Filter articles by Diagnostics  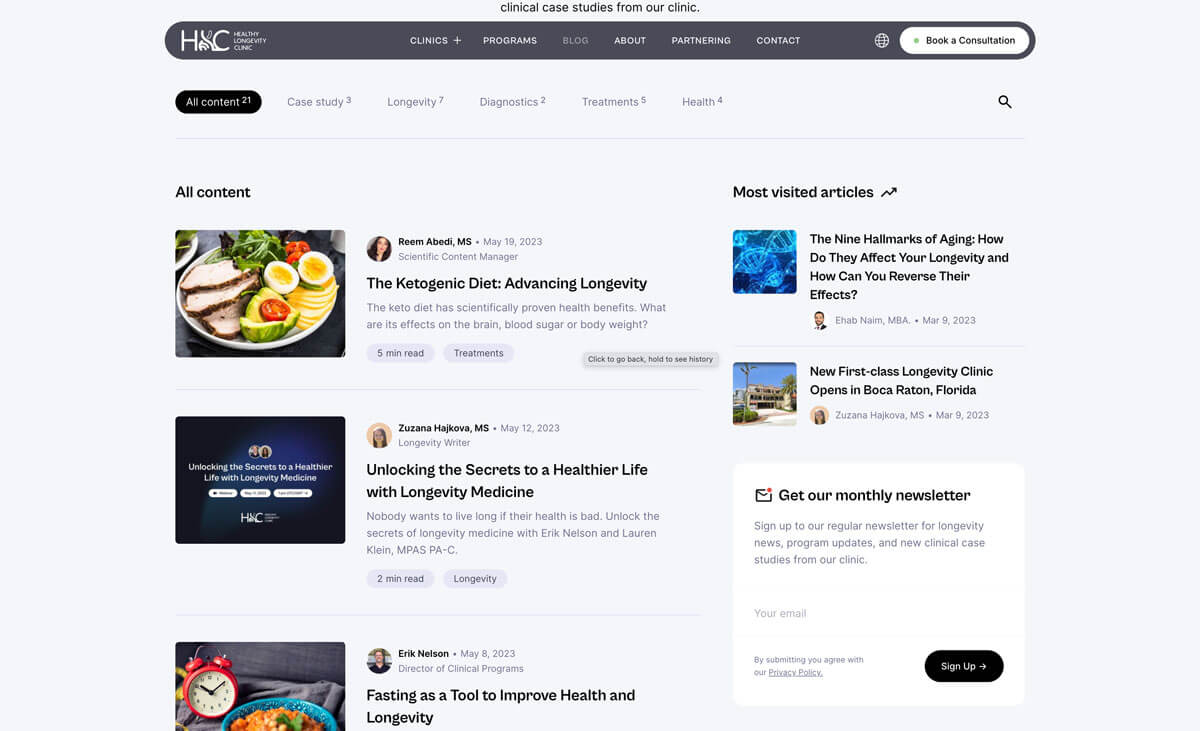coord(512,102)
